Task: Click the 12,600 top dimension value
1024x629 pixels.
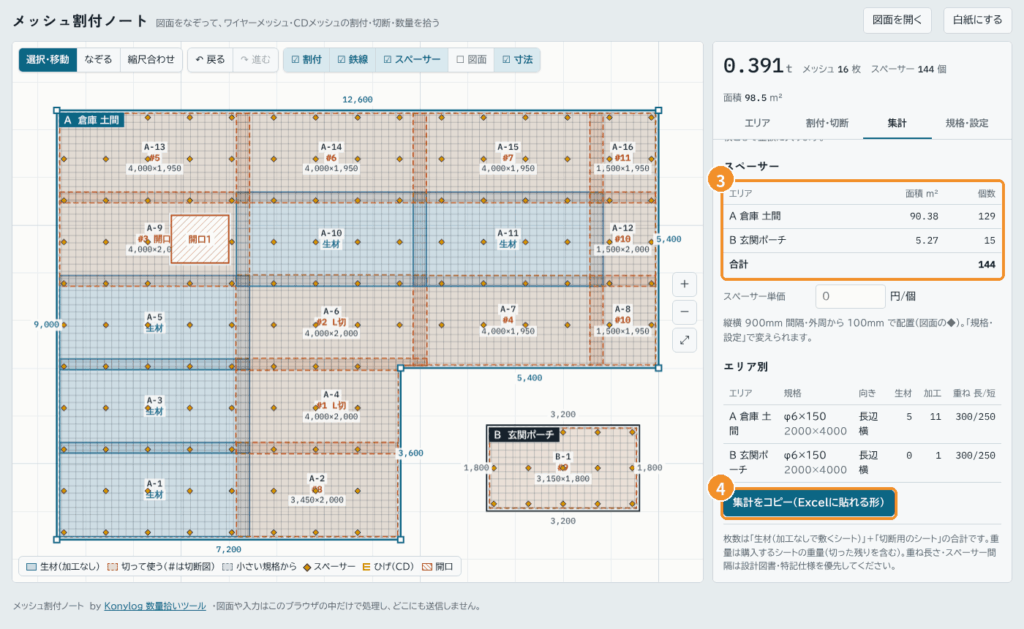Action: [x=357, y=99]
